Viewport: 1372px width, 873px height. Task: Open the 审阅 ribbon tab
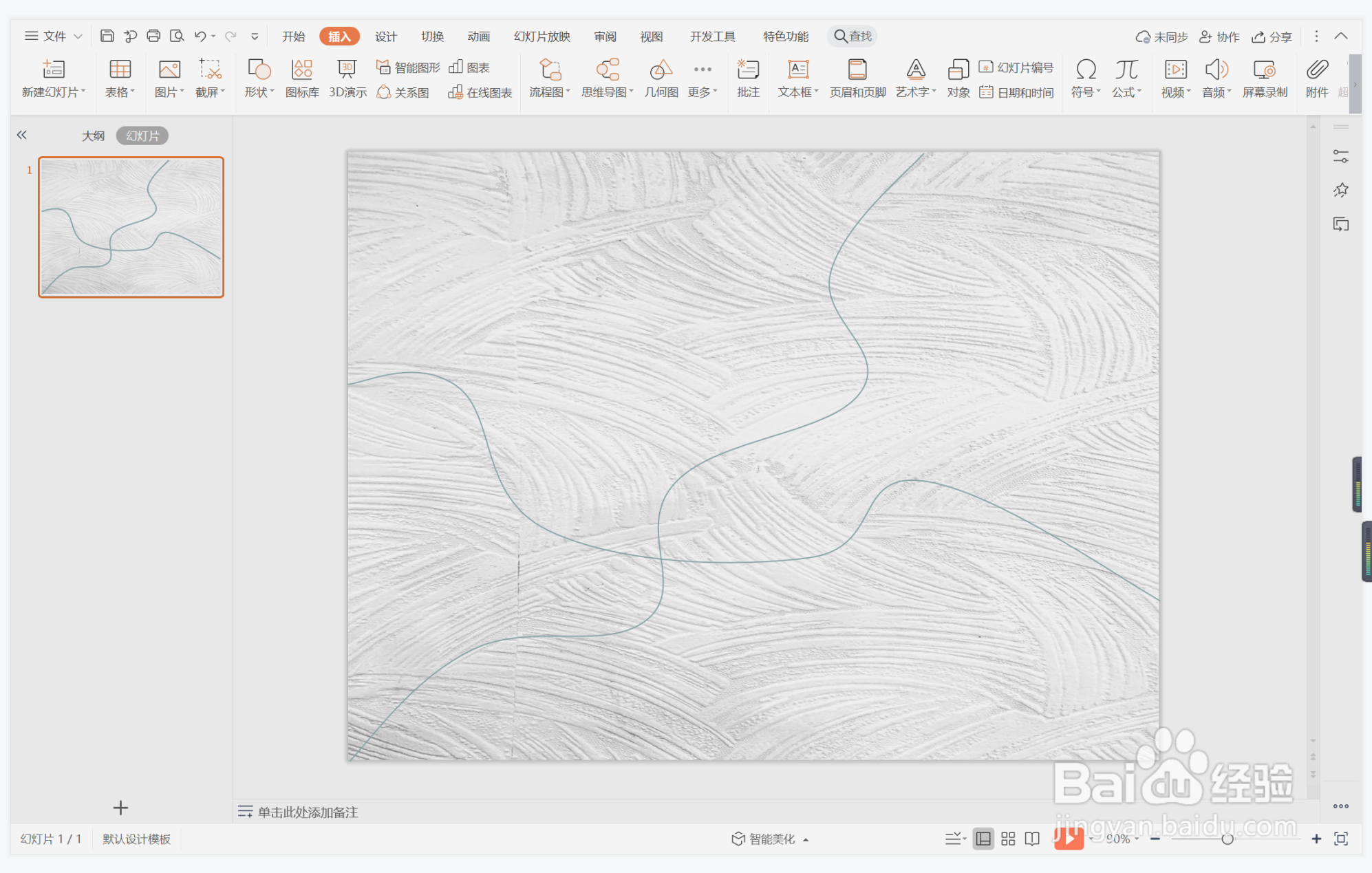click(x=605, y=36)
